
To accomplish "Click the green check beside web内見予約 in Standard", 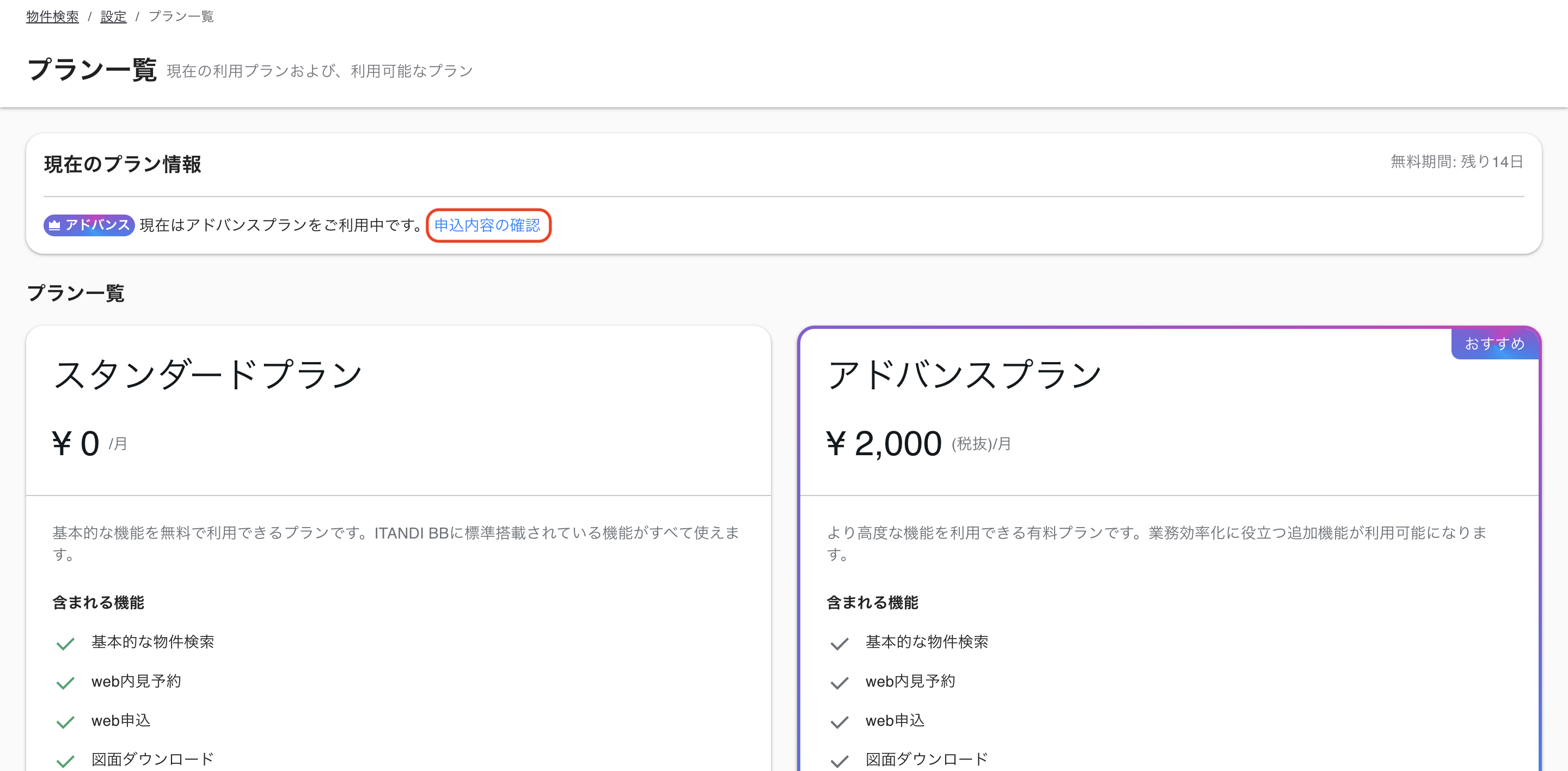I will click(65, 683).
